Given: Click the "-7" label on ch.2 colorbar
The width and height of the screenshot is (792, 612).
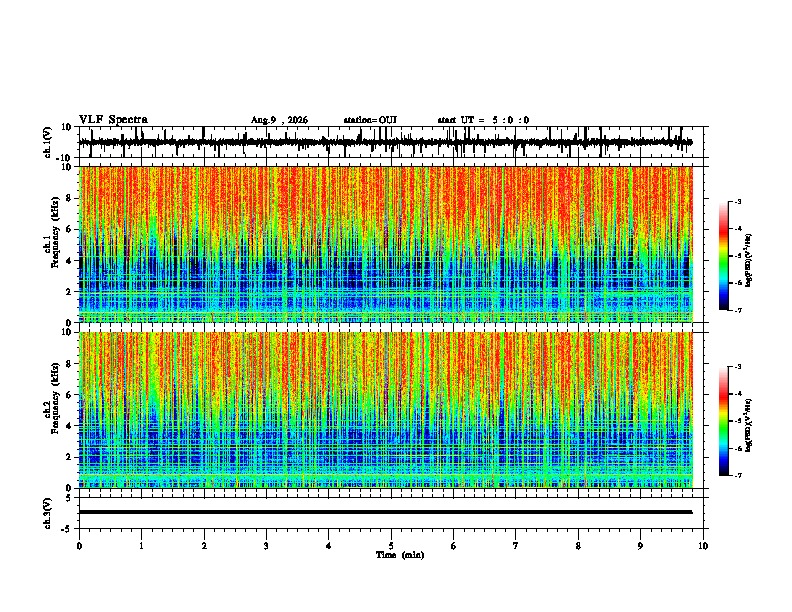Looking at the screenshot, I should [737, 475].
